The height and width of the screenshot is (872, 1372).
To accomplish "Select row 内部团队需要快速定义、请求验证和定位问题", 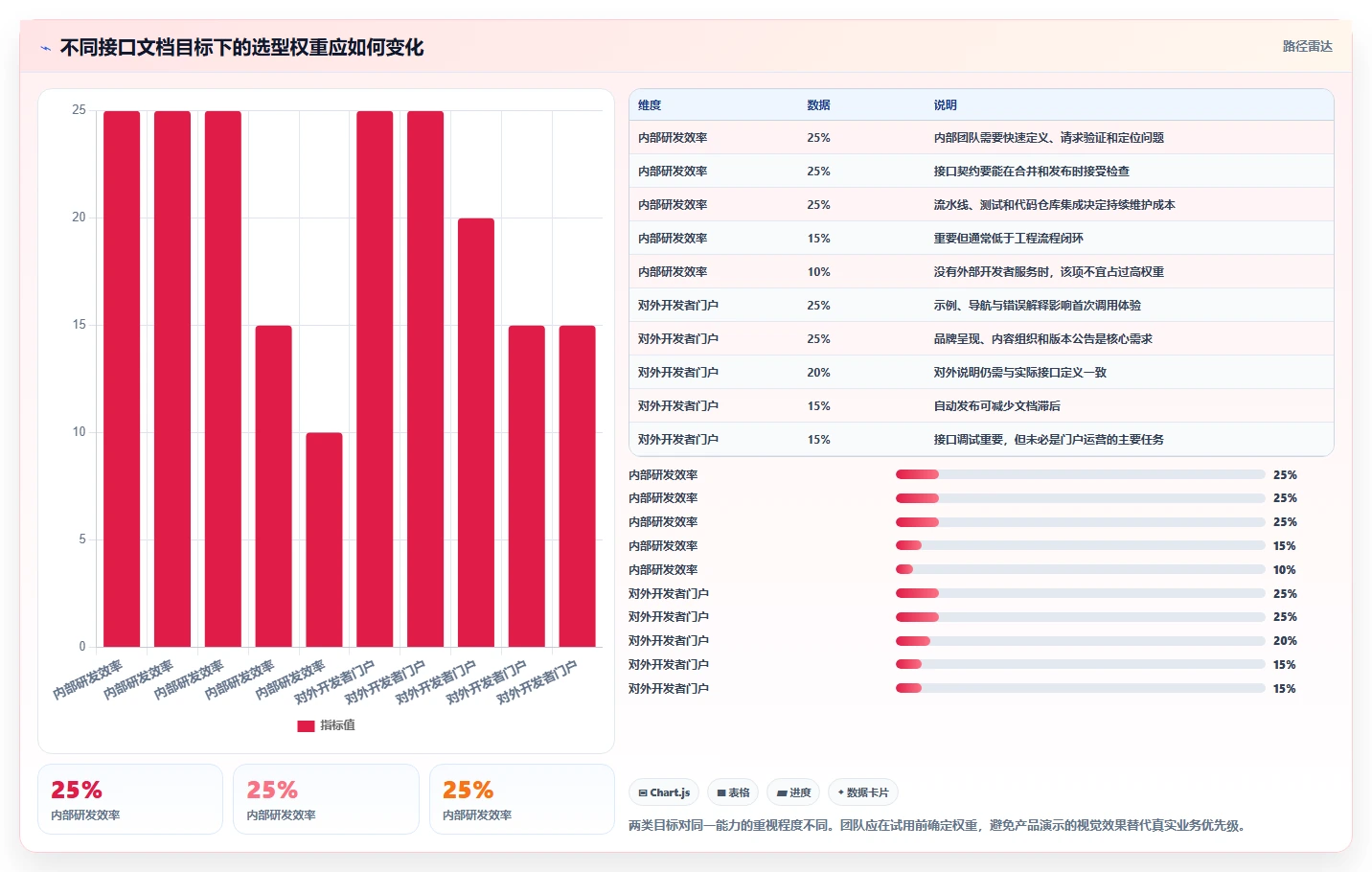I will 981,138.
